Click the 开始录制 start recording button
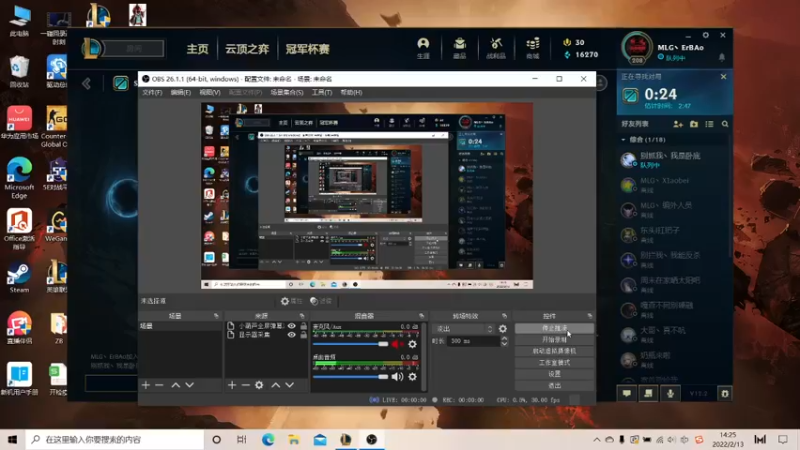This screenshot has height=450, width=800. (555, 340)
